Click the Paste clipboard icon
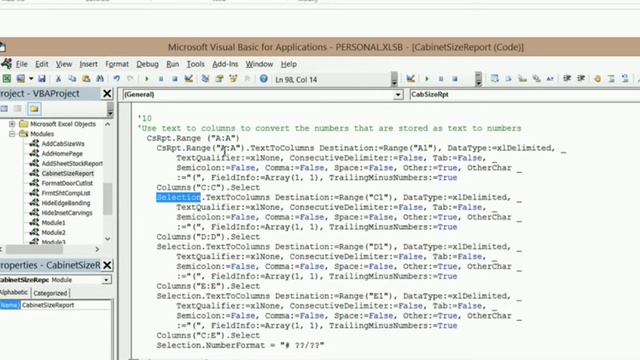Screen dimensions: 640x360 pyautogui.click(x=86, y=79)
